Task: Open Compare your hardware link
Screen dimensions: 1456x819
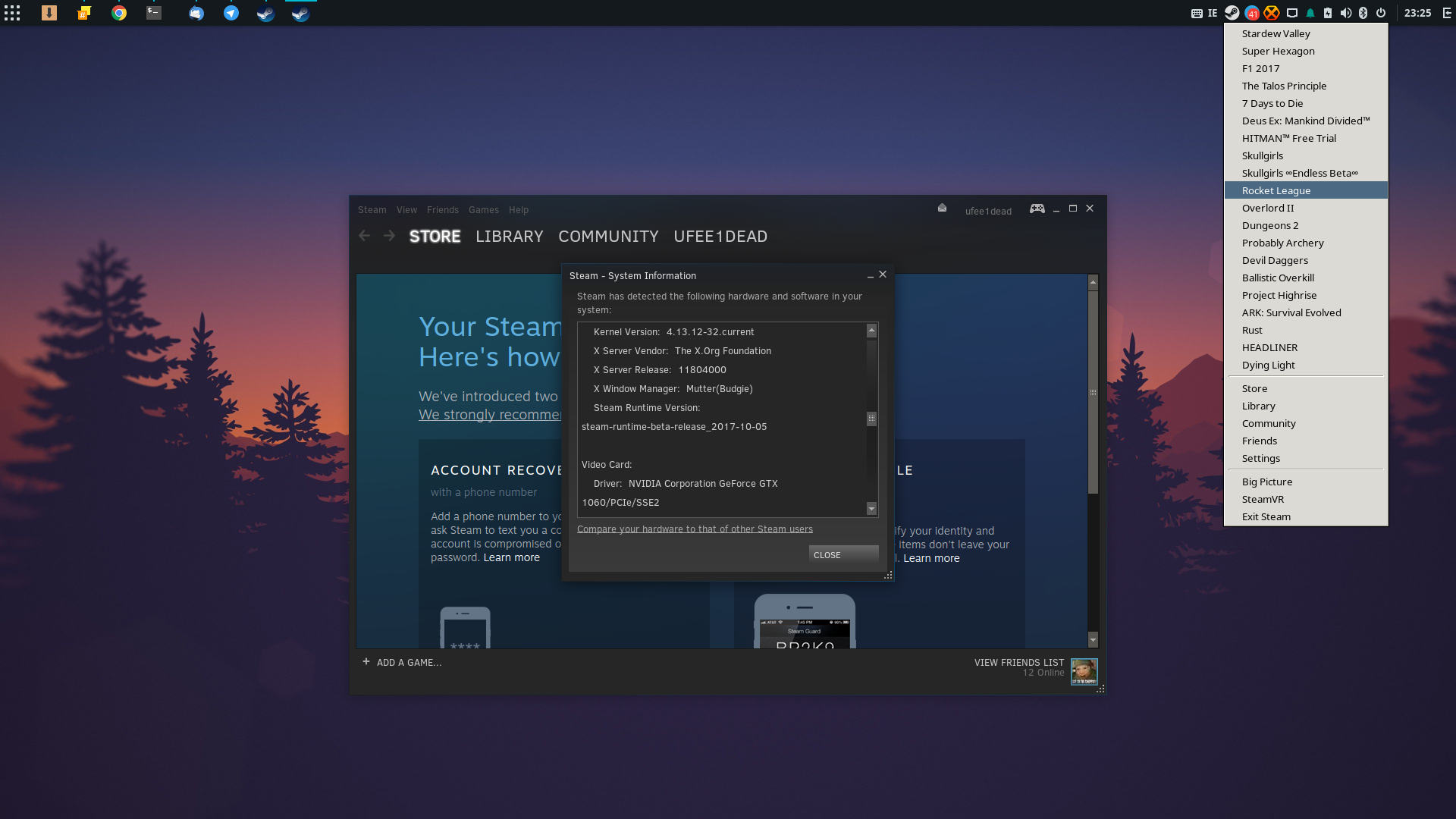Action: pyautogui.click(x=695, y=529)
